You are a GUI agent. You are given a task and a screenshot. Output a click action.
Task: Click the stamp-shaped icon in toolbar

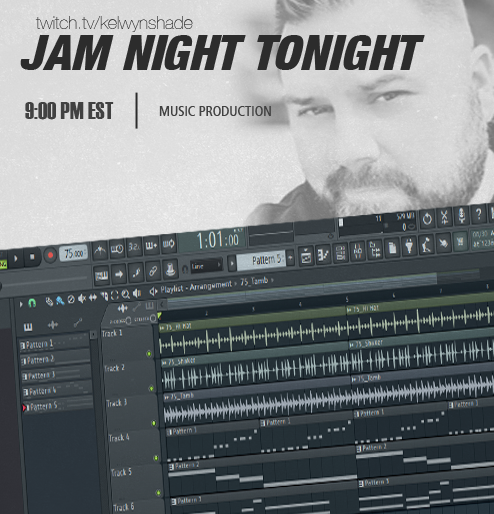pyautogui.click(x=170, y=269)
